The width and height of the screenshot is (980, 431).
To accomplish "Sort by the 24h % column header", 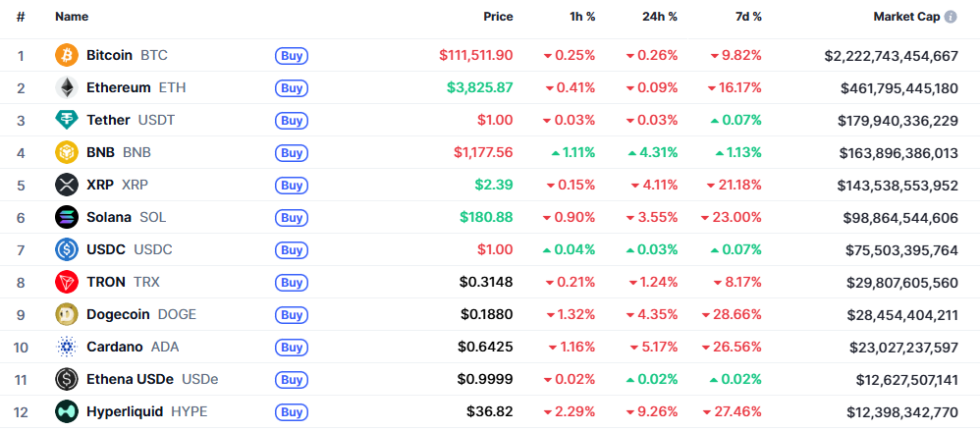I will [x=659, y=17].
